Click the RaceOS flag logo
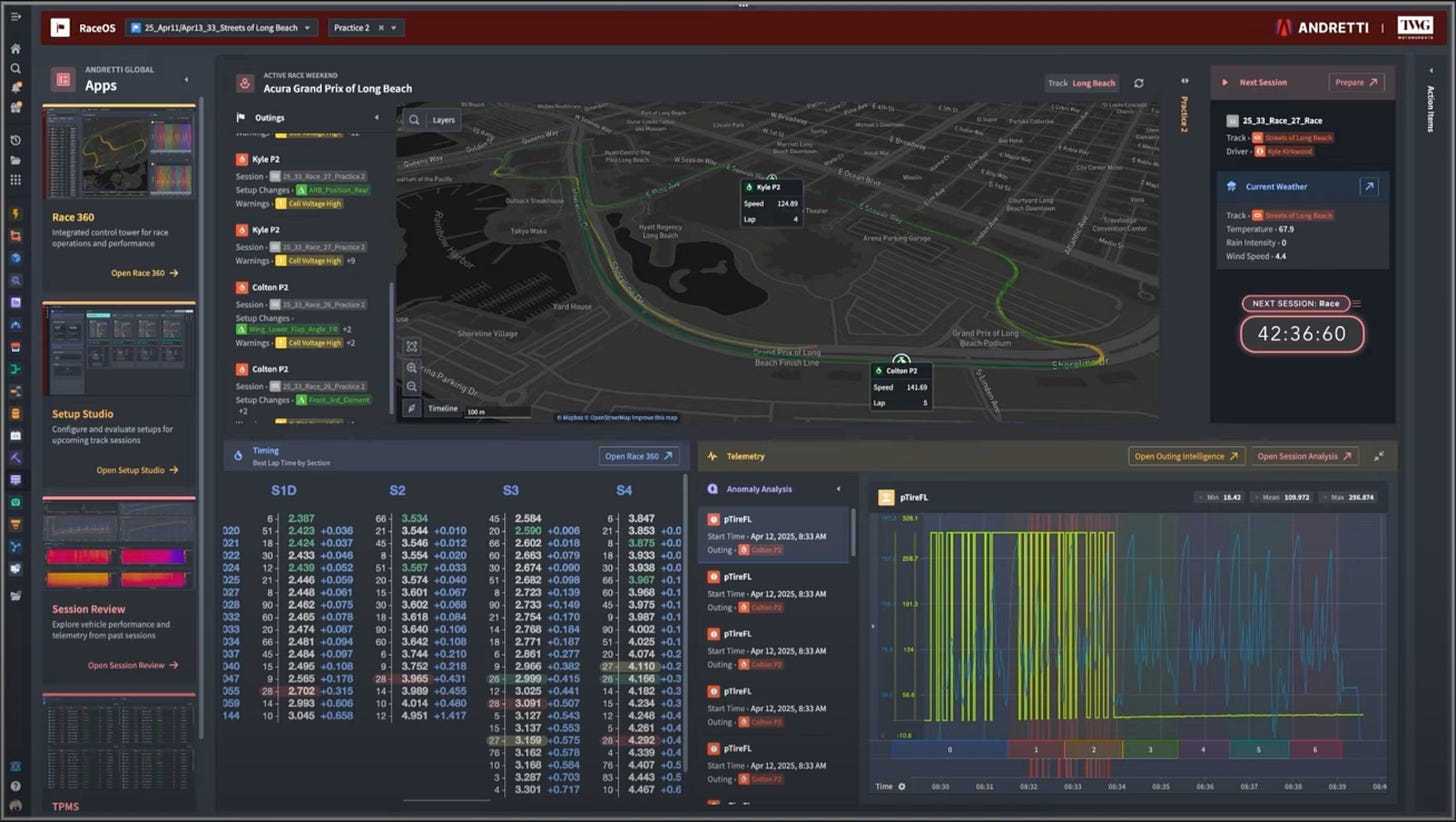1456x822 pixels. pyautogui.click(x=60, y=28)
